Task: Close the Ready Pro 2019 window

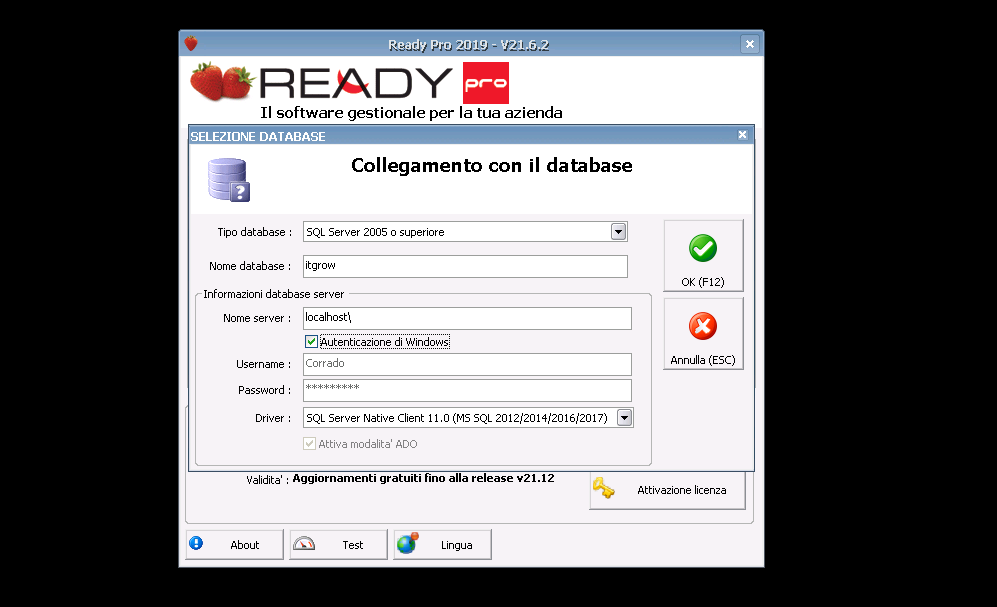Action: point(750,44)
